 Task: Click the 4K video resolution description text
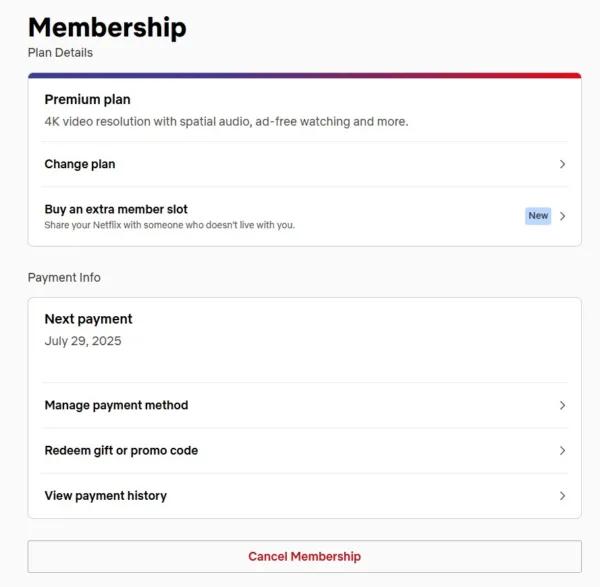pyautogui.click(x=226, y=122)
